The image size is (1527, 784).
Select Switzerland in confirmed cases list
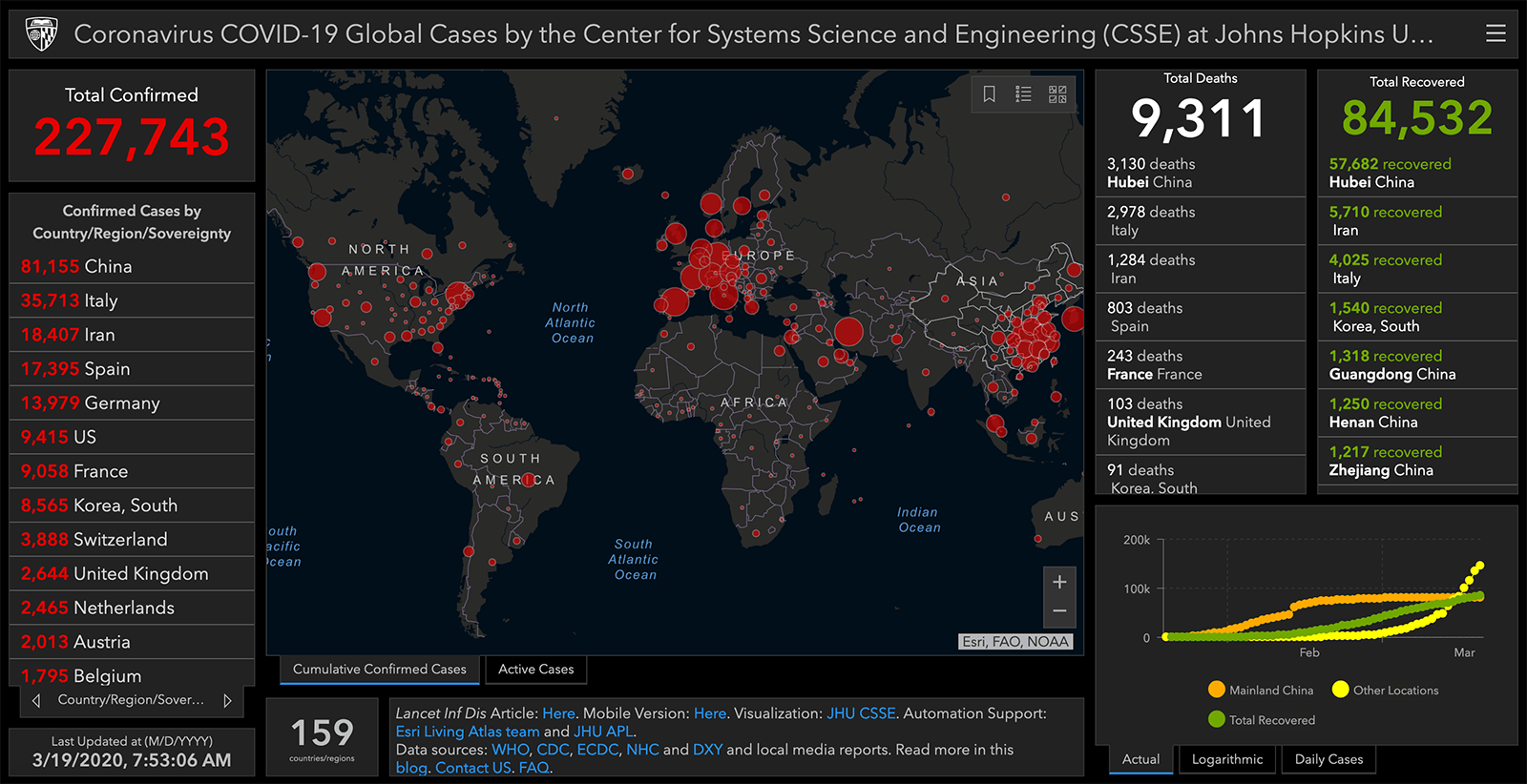pyautogui.click(x=132, y=539)
